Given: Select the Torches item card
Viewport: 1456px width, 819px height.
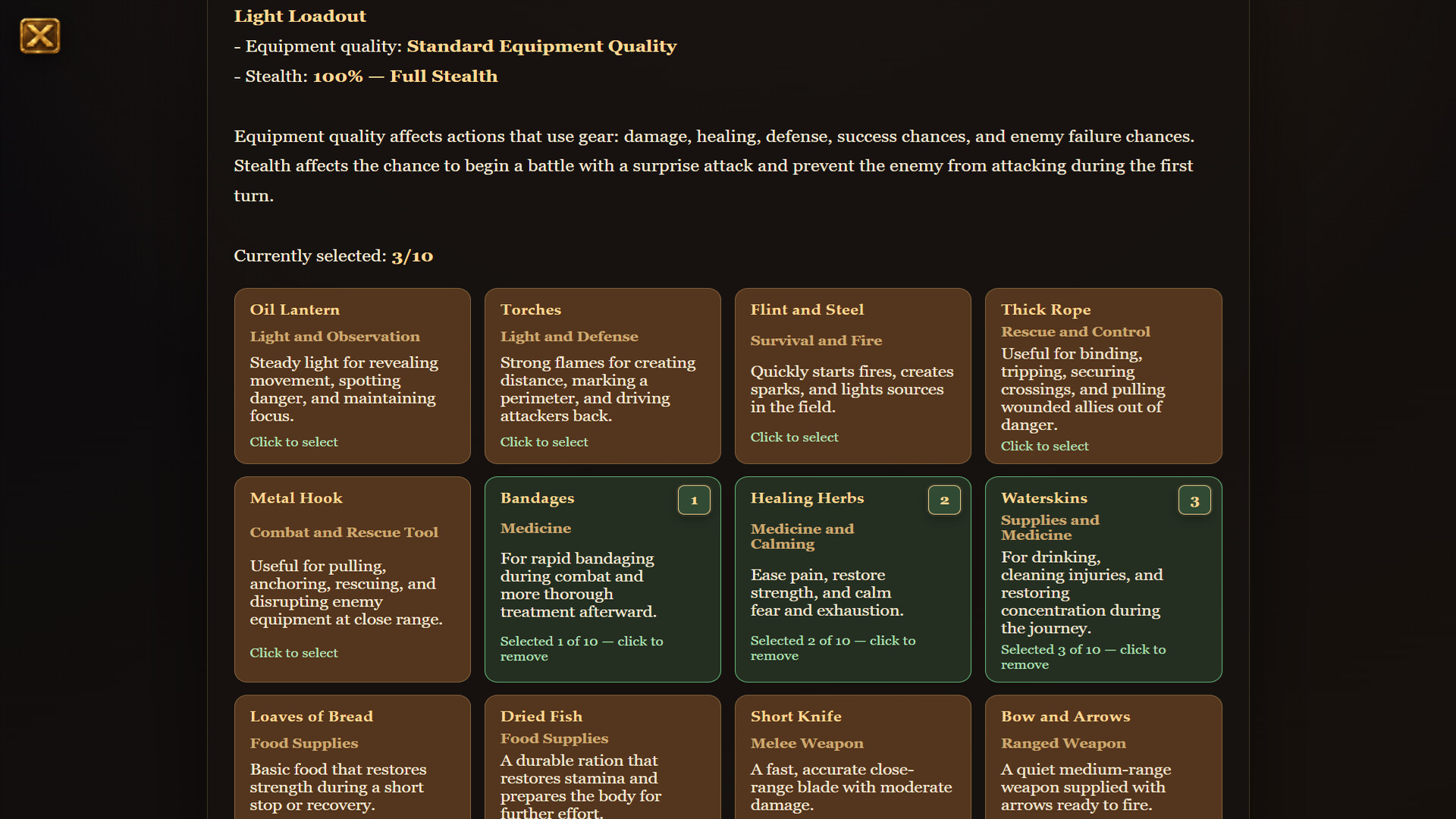Looking at the screenshot, I should coord(602,375).
